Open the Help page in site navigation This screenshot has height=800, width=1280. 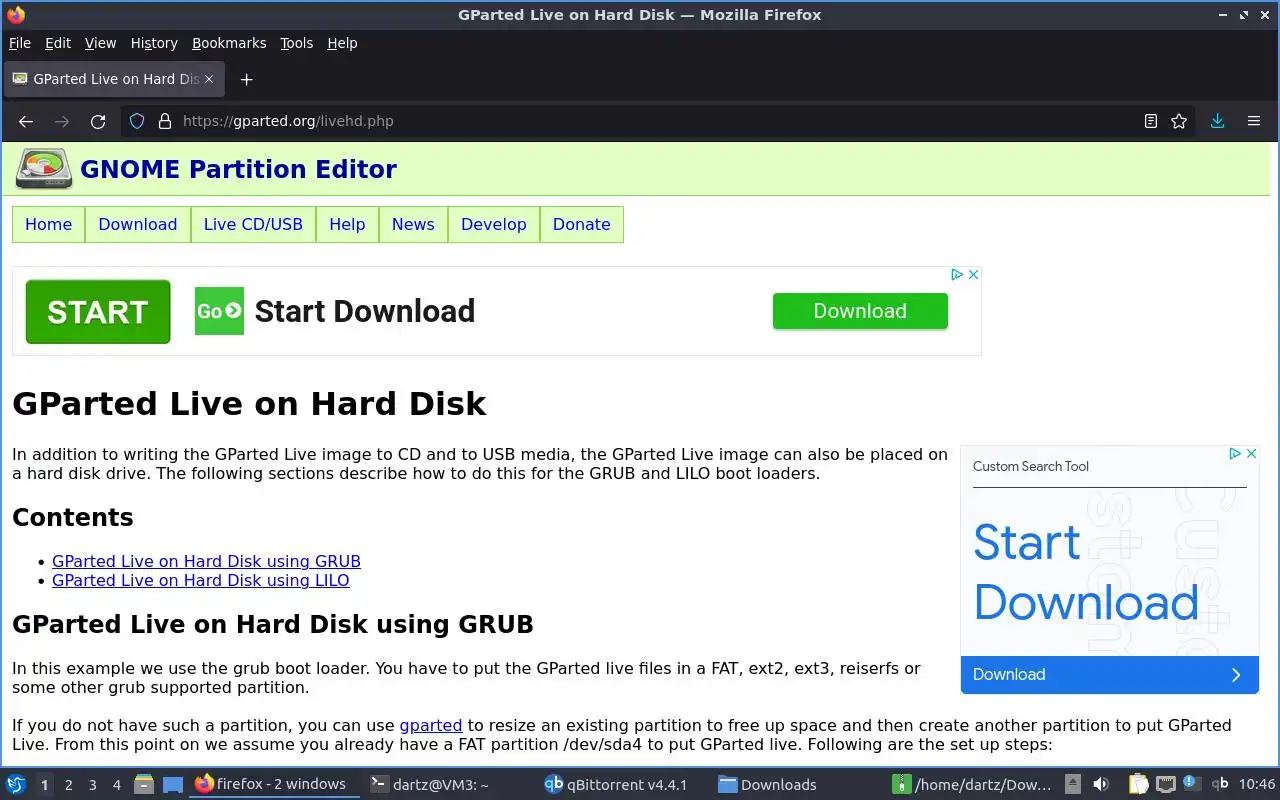point(347,224)
